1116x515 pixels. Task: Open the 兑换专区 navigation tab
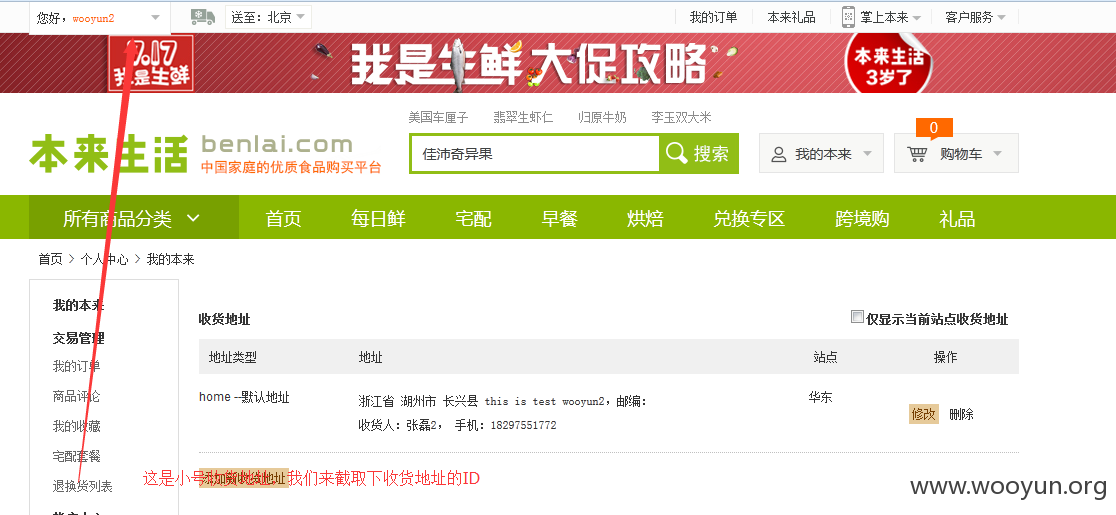point(749,218)
